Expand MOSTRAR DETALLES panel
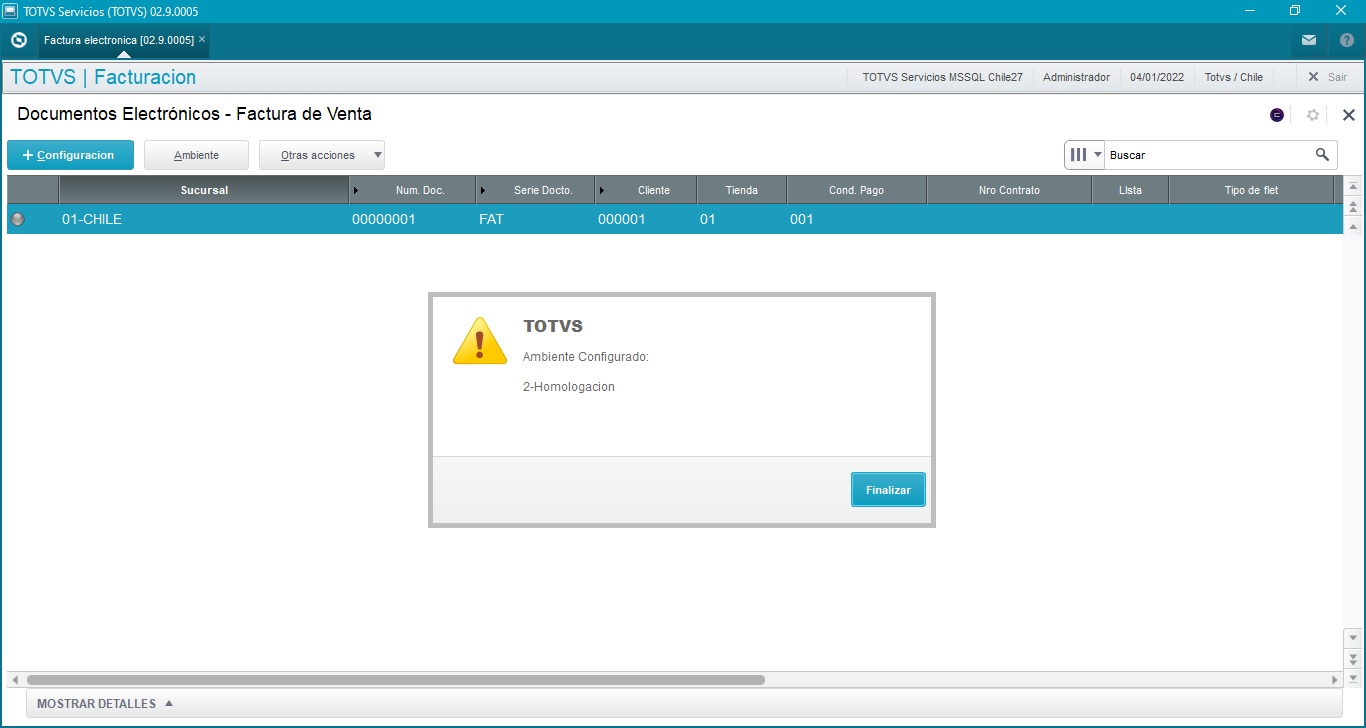 coord(105,704)
